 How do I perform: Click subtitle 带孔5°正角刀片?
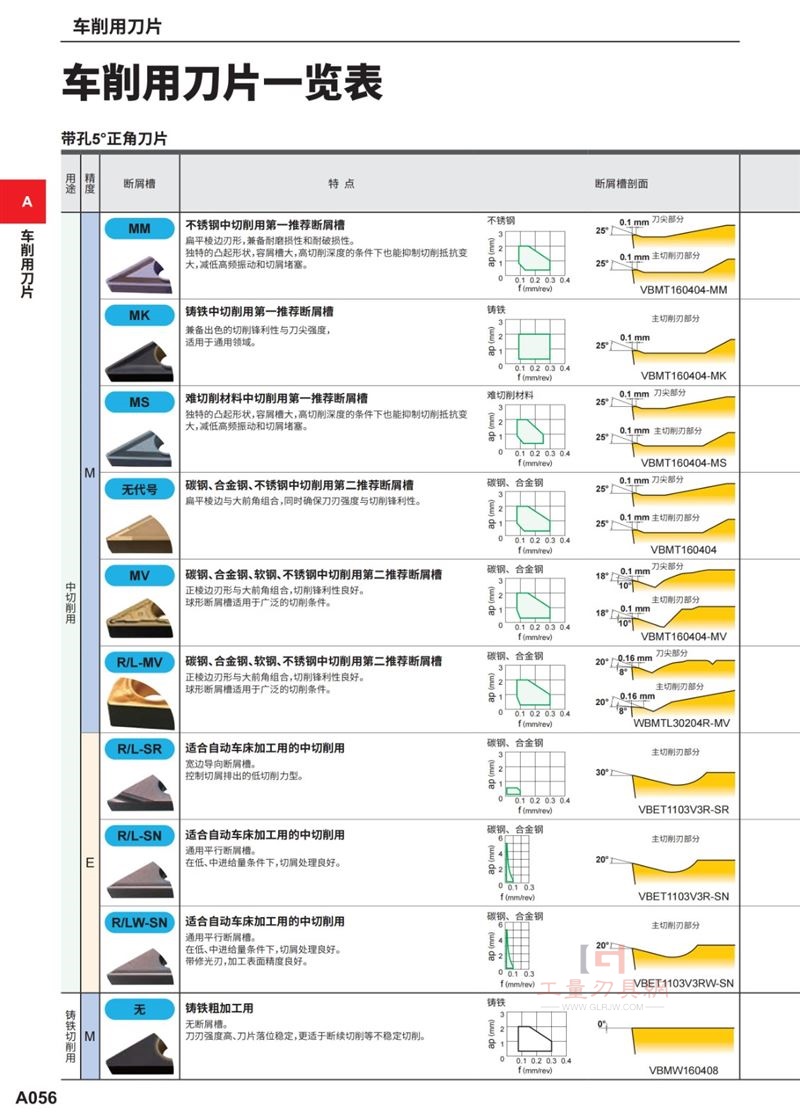pyautogui.click(x=114, y=139)
